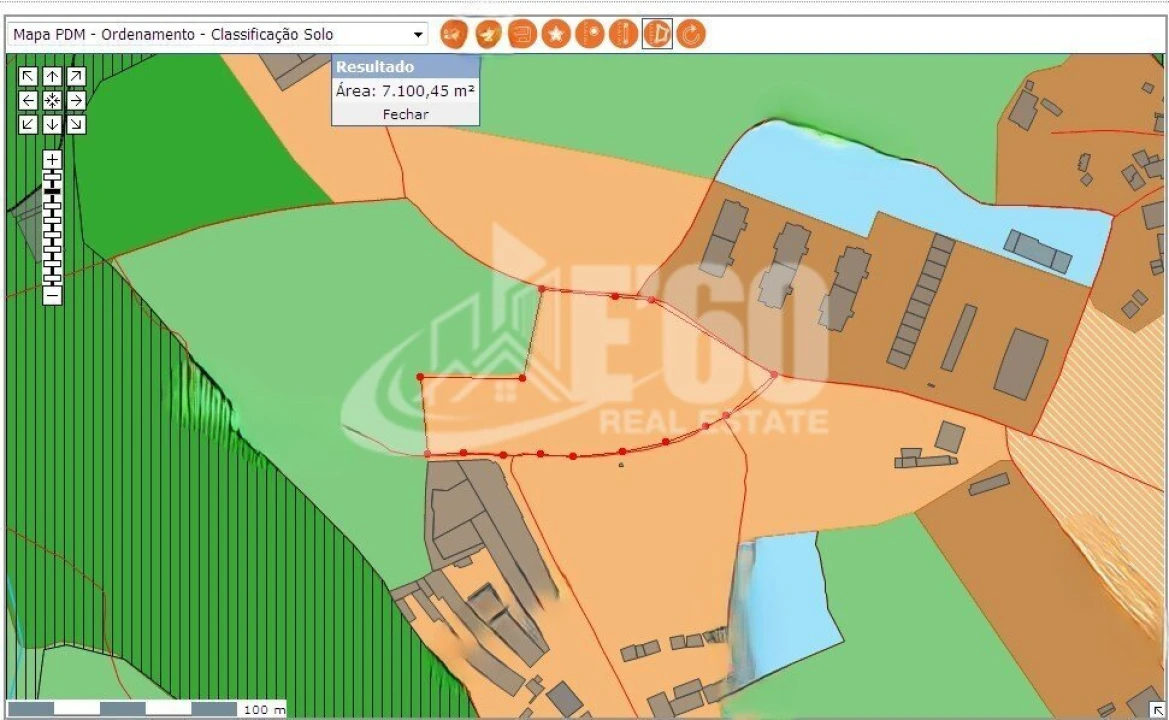This screenshot has height=720, width=1169.
Task: Zoom out using the minus button
Action: coord(52,296)
